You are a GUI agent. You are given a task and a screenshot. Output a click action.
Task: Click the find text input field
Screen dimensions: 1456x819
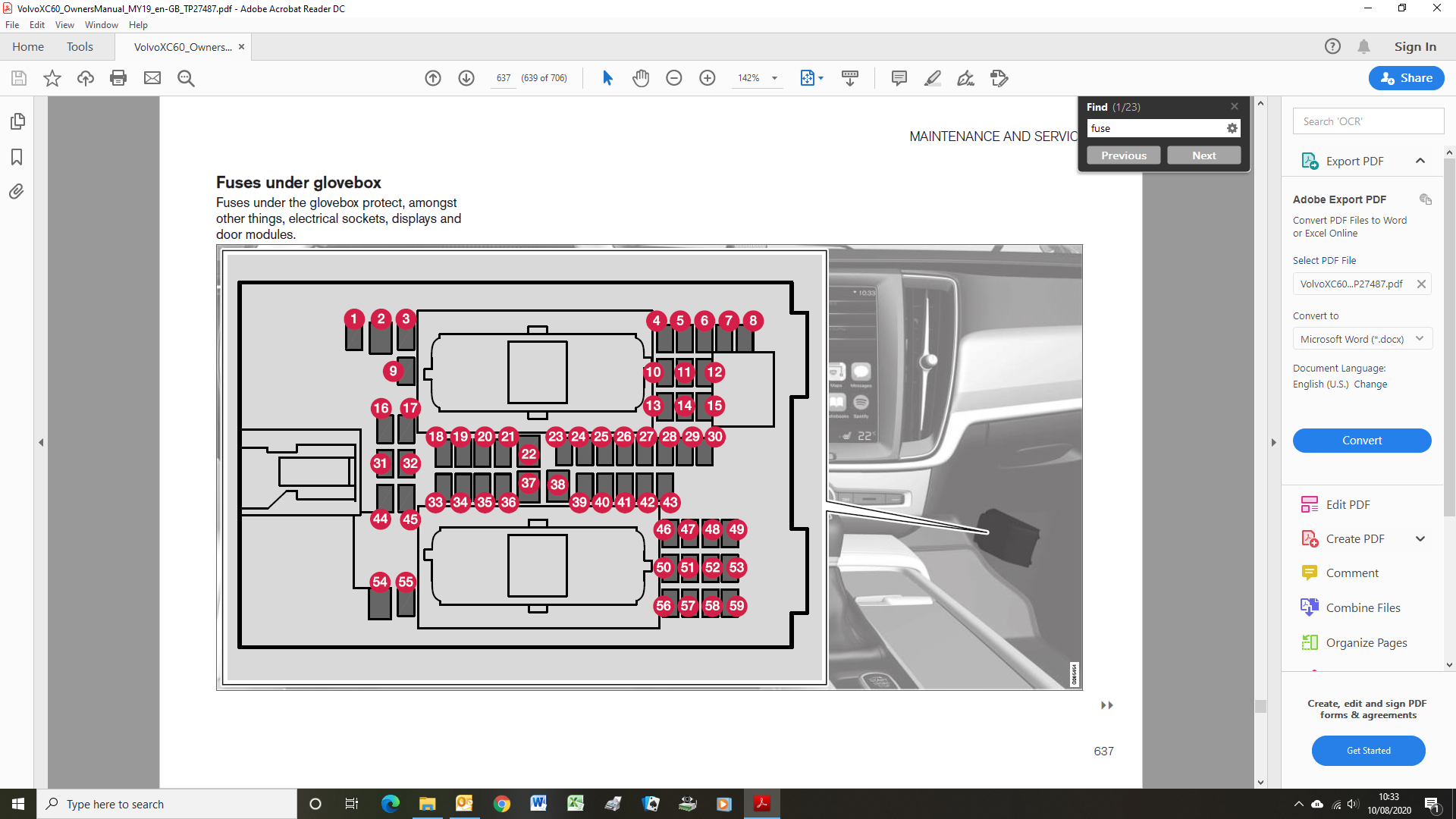click(1156, 128)
